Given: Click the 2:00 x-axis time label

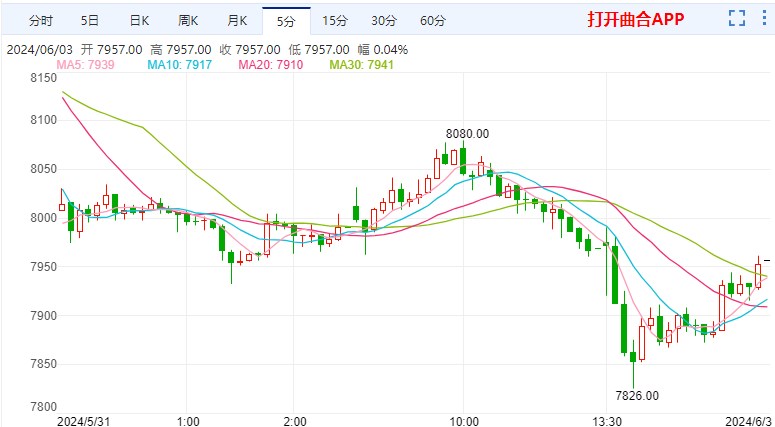Looking at the screenshot, I should coord(294,422).
